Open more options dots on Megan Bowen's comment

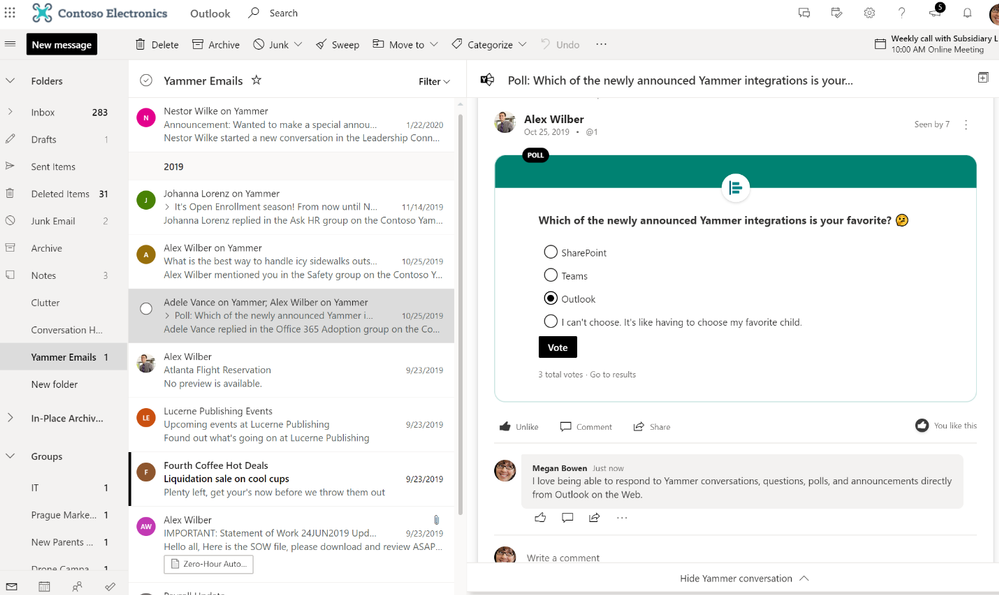tap(622, 517)
